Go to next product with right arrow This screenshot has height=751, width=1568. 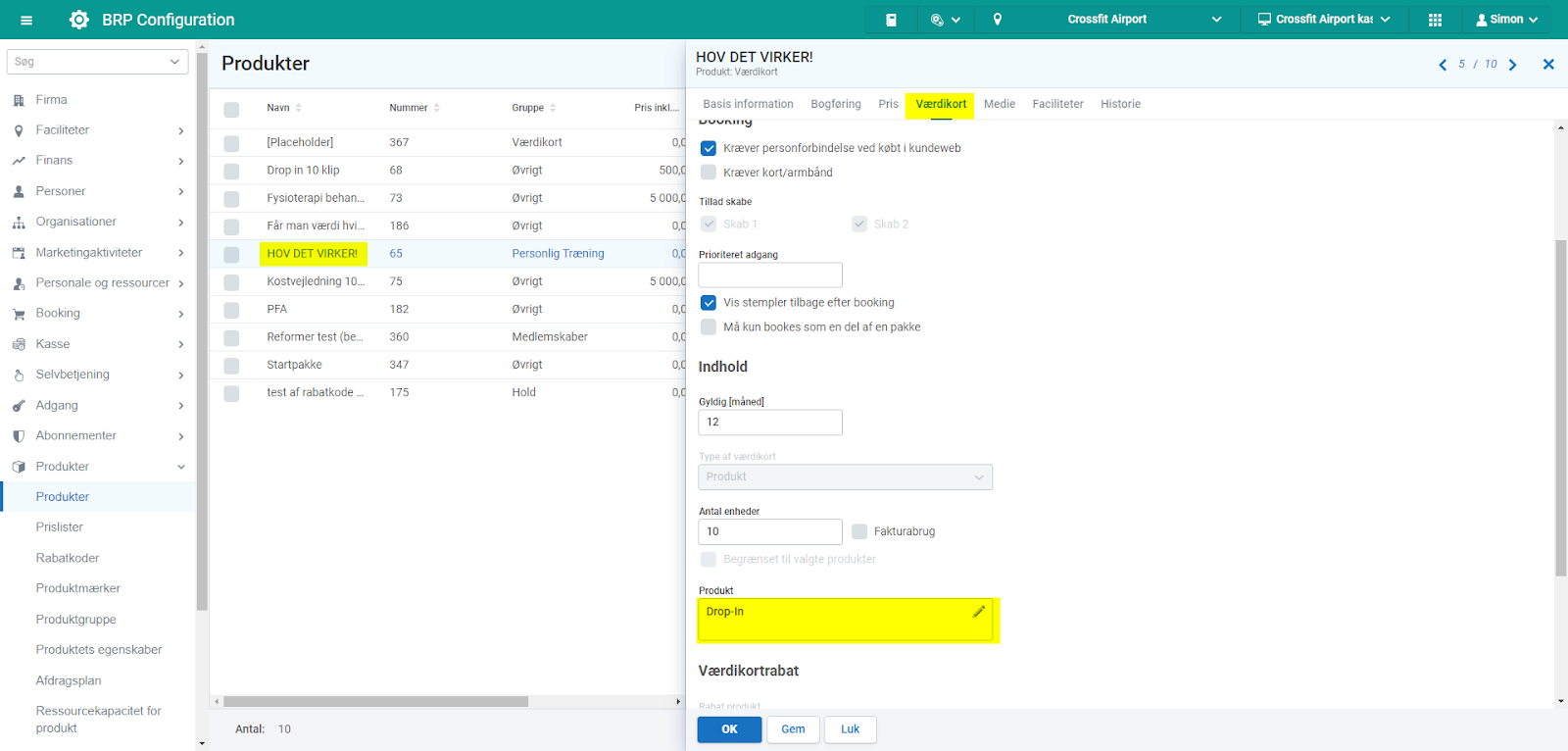pos(1513,65)
